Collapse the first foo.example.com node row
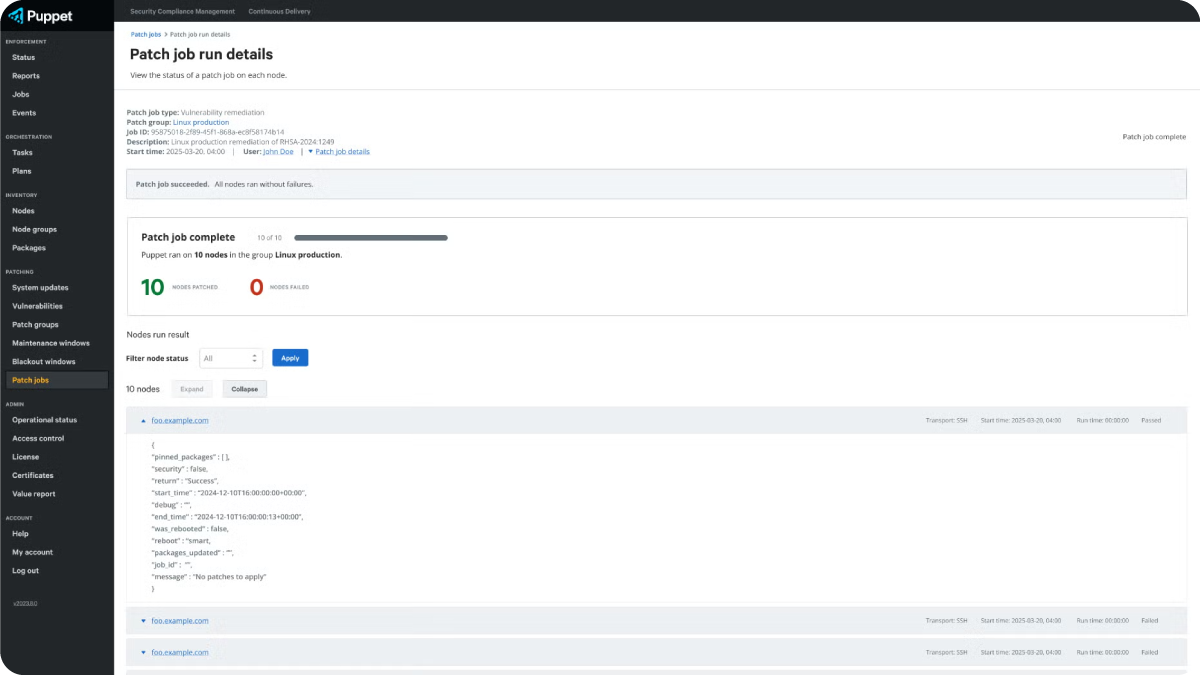The width and height of the screenshot is (1200, 675). click(x=143, y=421)
